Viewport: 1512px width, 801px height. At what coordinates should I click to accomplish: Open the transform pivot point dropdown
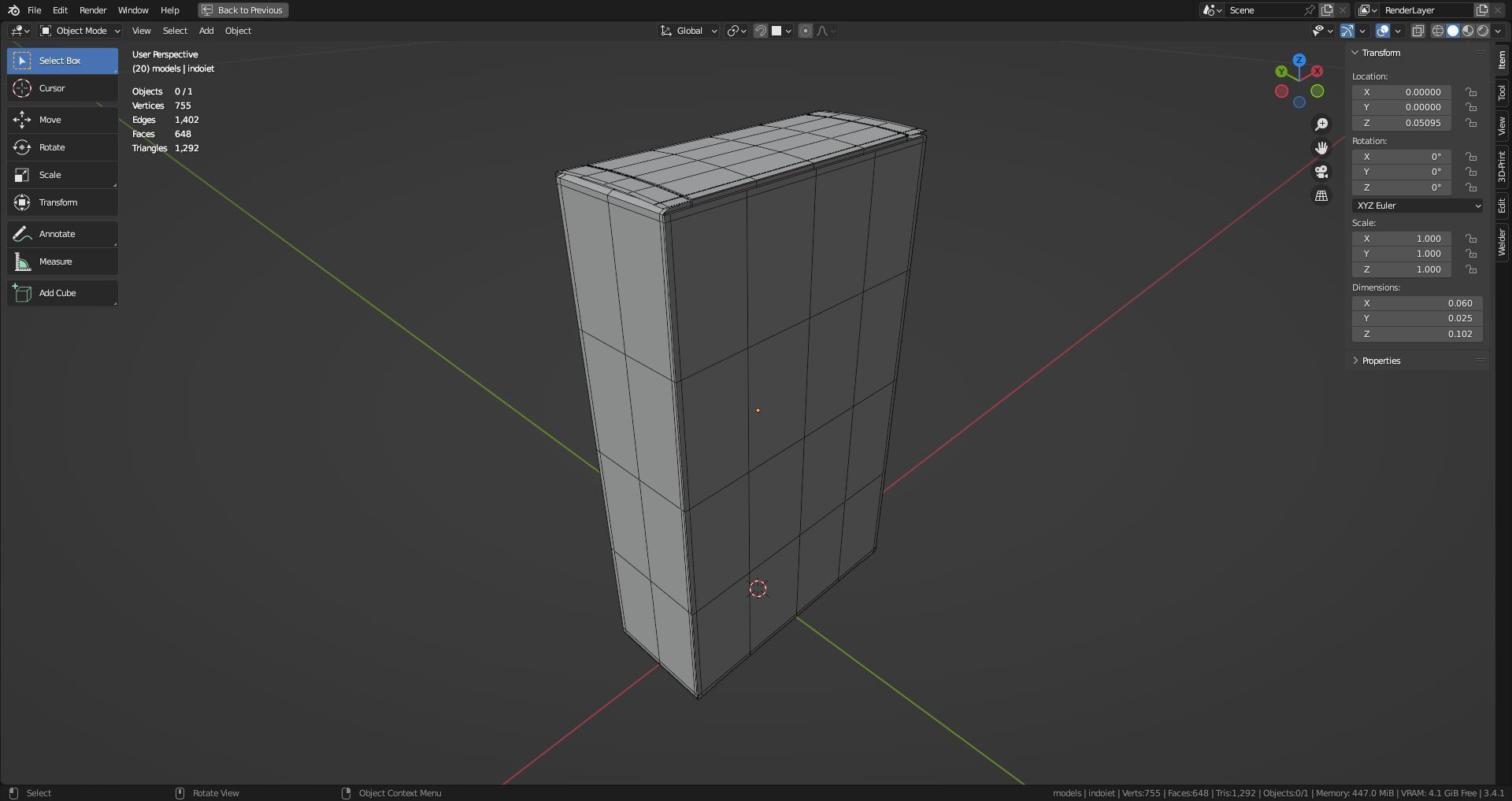click(736, 31)
